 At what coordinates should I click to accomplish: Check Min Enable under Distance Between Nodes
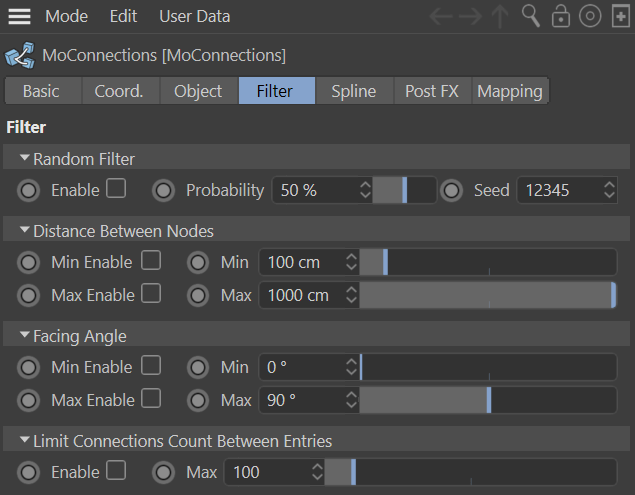click(151, 261)
